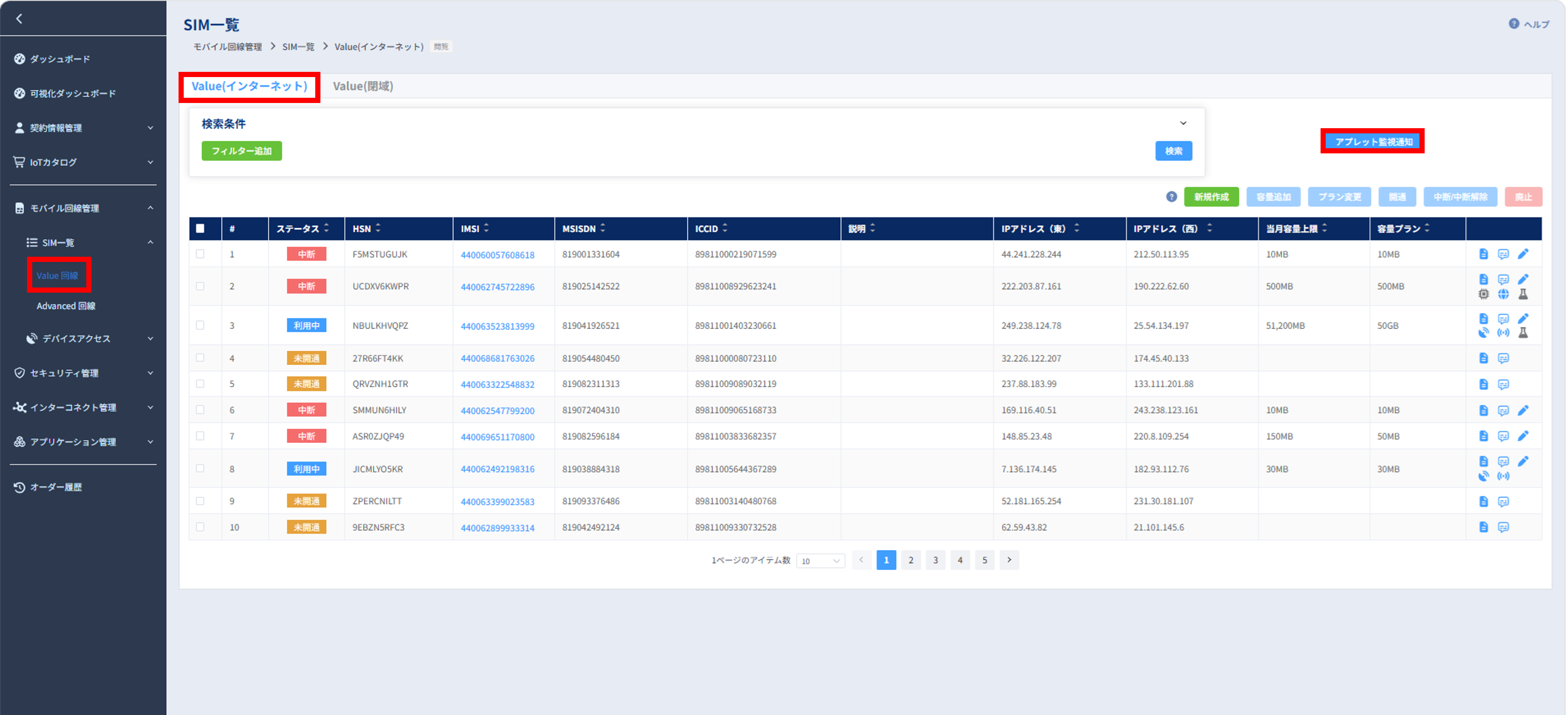Click the satellite dish icon in row NBULKHVQPZ
1568x715 pixels.
[1484, 333]
